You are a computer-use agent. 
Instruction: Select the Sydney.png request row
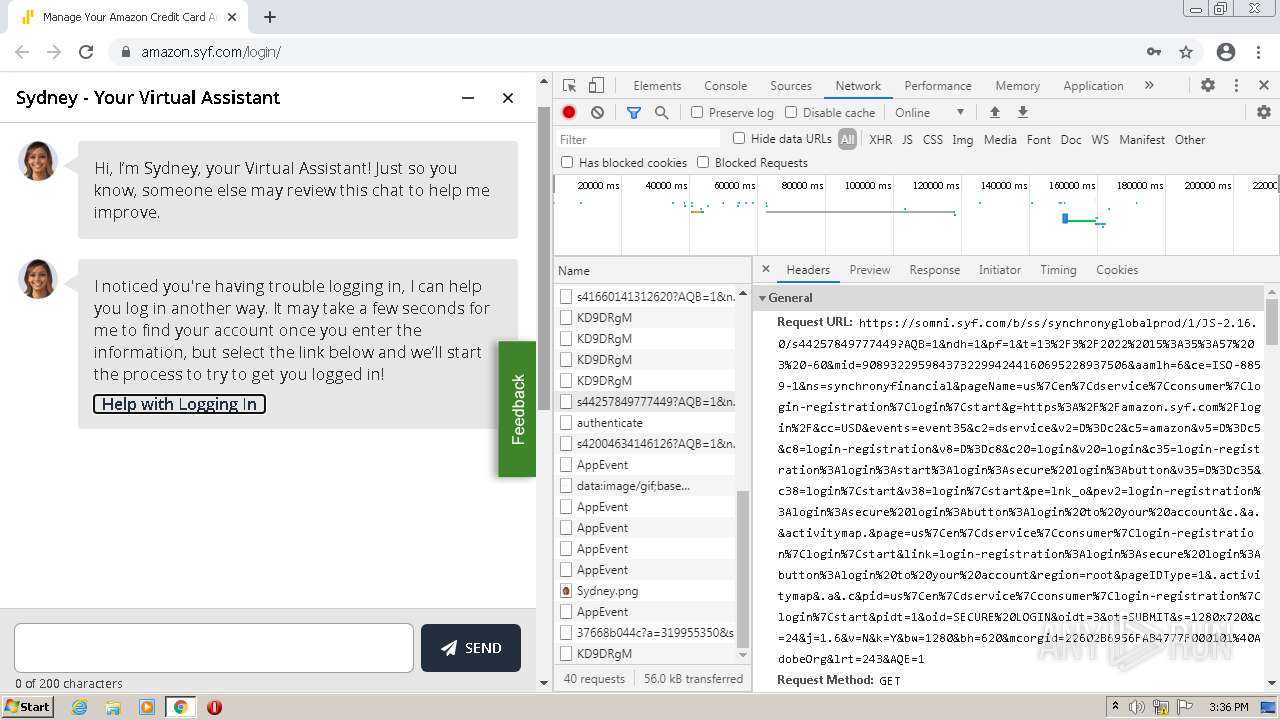[646, 590]
